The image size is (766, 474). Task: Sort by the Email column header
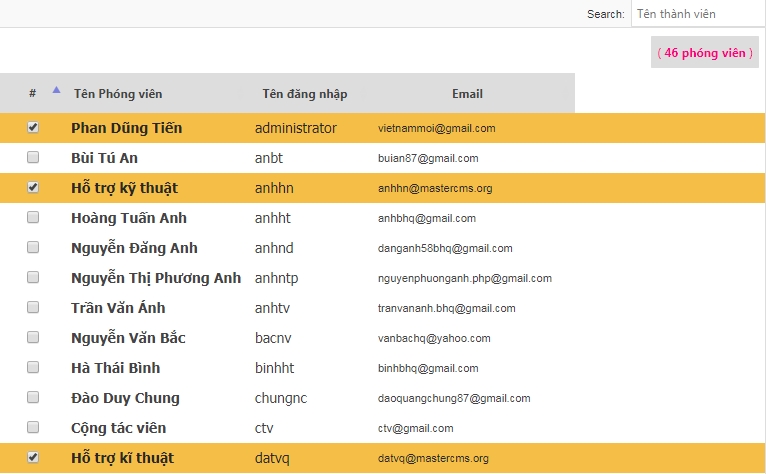pyautogui.click(x=467, y=93)
